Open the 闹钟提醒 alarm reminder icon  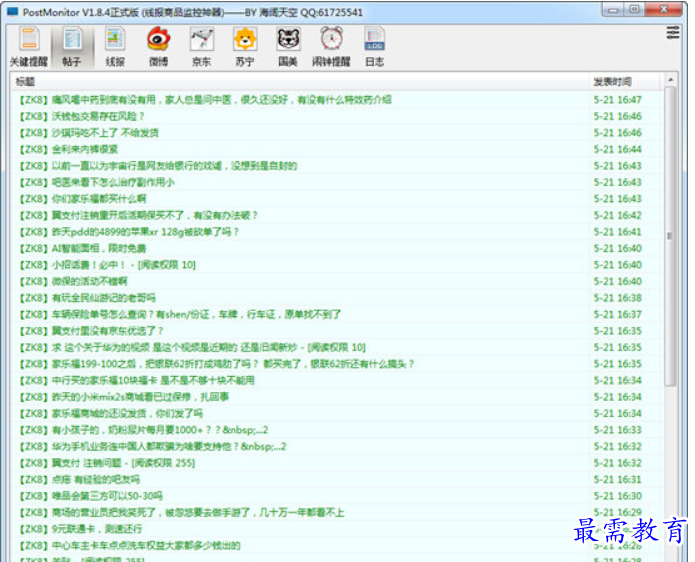331,47
